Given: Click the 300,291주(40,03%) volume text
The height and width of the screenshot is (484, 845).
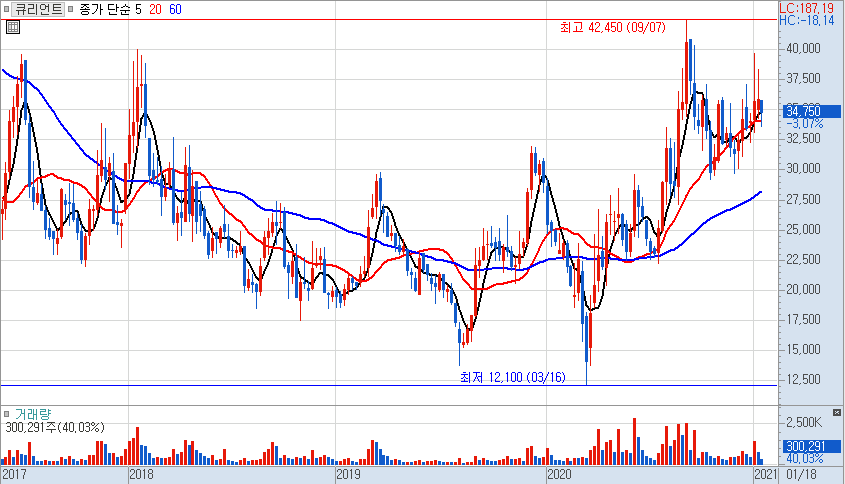Looking at the screenshot, I should tap(55, 427).
